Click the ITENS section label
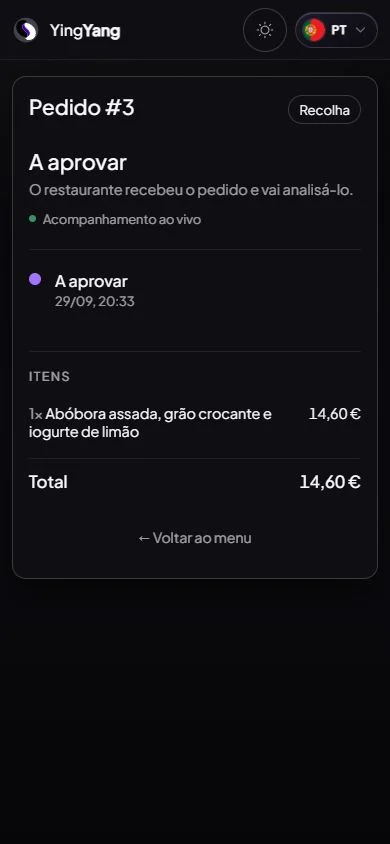390x844 pixels. click(49, 376)
